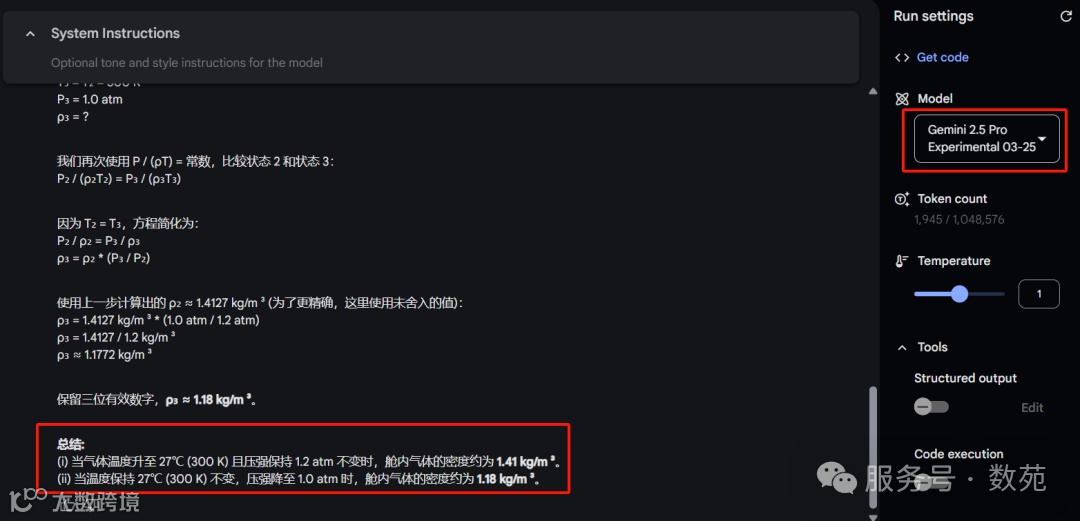Viewport: 1080px width, 521px height.
Task: Click the Token count icon
Action: (x=902, y=199)
